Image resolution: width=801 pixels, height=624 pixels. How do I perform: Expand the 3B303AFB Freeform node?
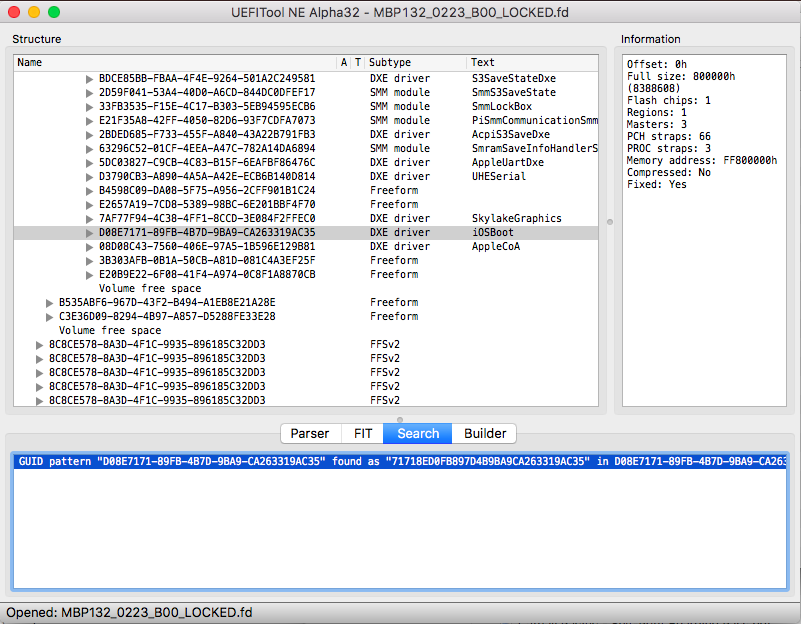click(89, 261)
